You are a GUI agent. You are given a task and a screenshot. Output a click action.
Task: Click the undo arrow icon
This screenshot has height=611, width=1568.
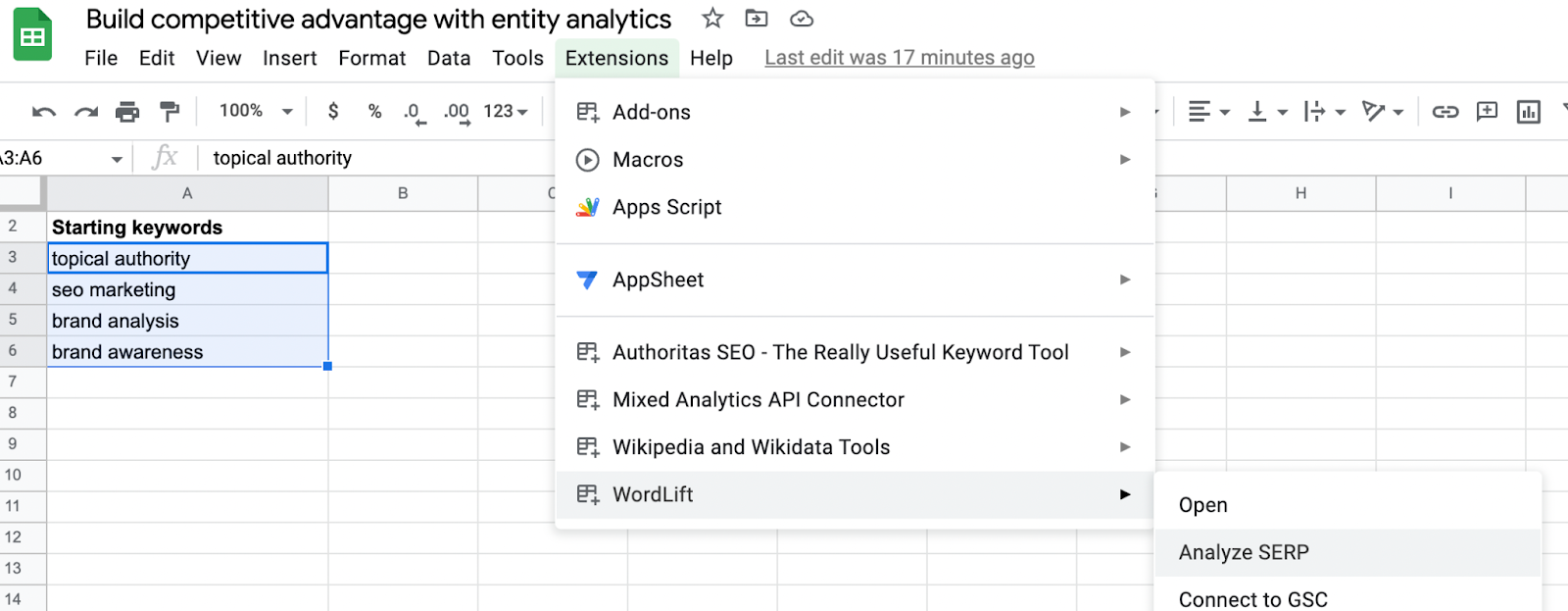(43, 112)
